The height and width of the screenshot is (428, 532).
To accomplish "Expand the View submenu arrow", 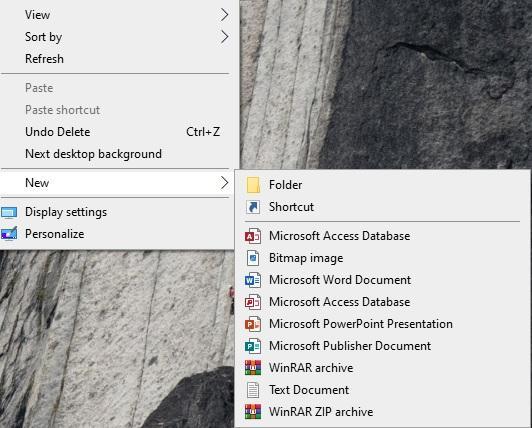I will (x=224, y=15).
